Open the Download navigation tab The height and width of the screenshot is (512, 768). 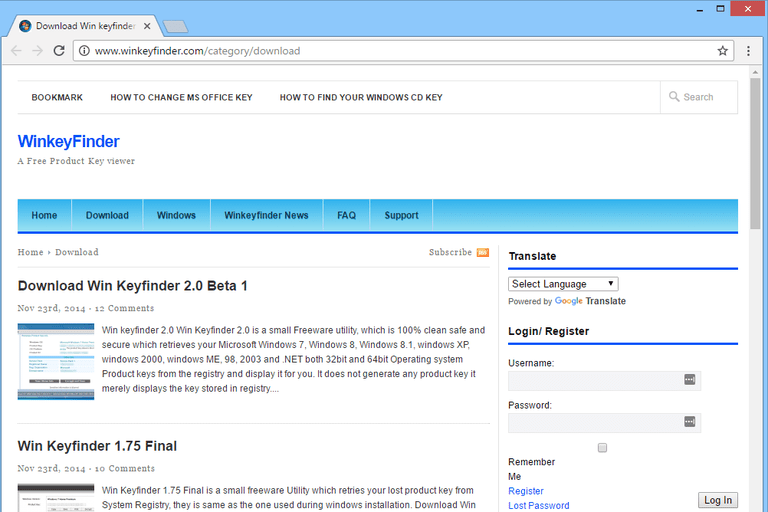click(107, 215)
